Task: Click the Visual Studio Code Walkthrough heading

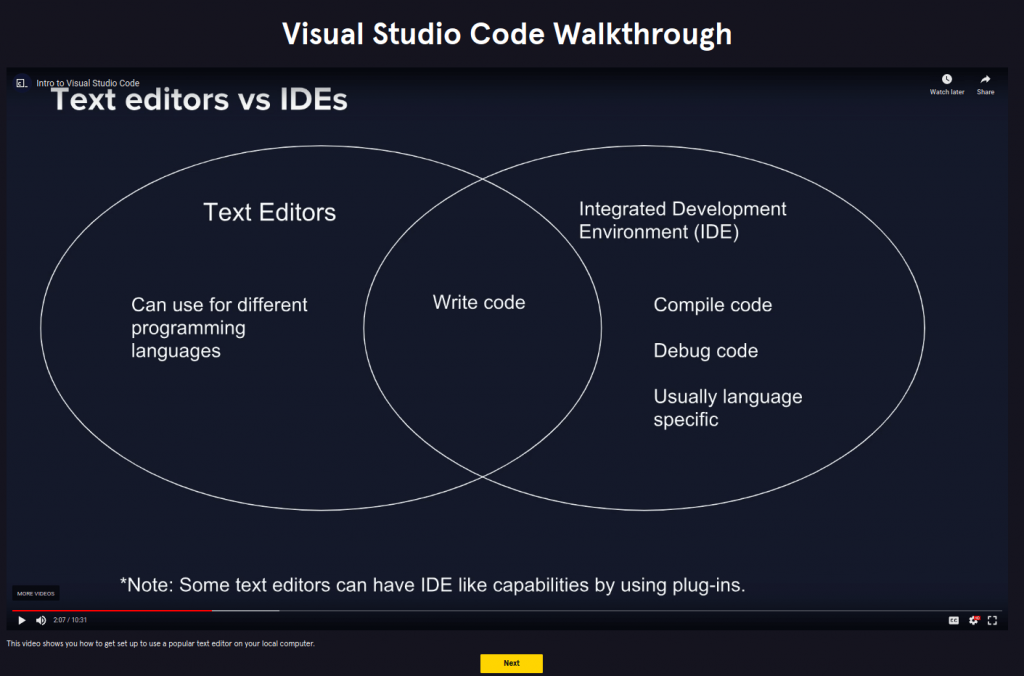Action: (507, 34)
